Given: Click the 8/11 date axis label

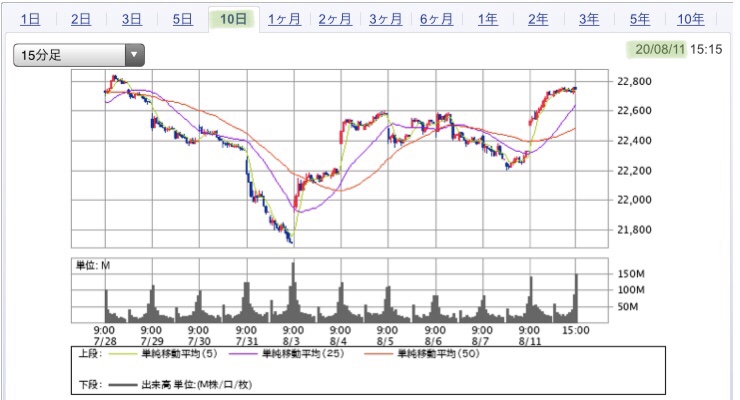Looking at the screenshot, I should click(x=530, y=341).
